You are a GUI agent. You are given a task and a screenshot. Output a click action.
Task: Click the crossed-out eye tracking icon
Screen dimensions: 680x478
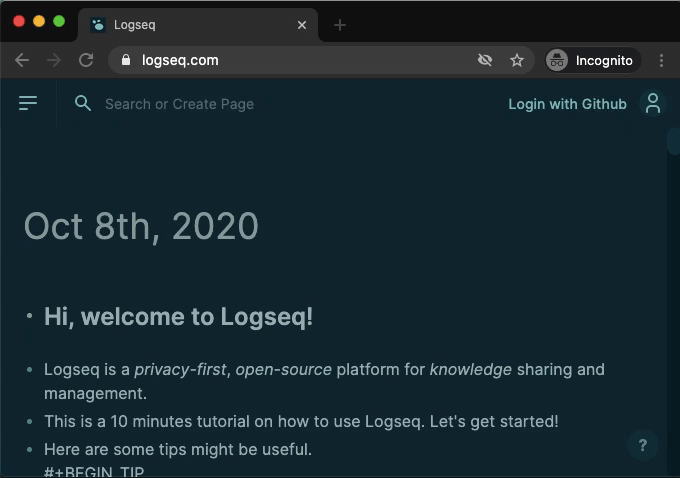click(x=485, y=60)
